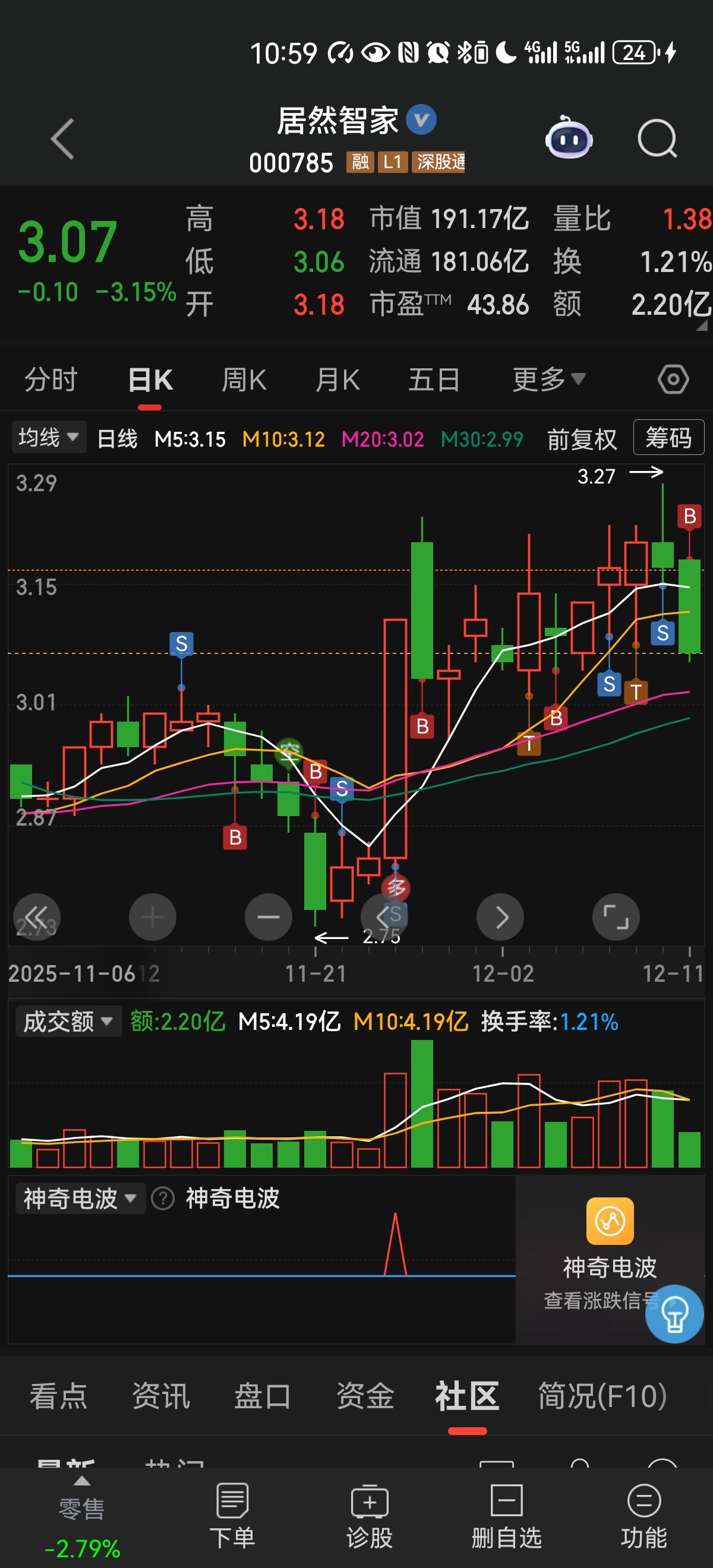Tap the S marker near 3.15 line left
The image size is (713, 1568).
tap(181, 643)
